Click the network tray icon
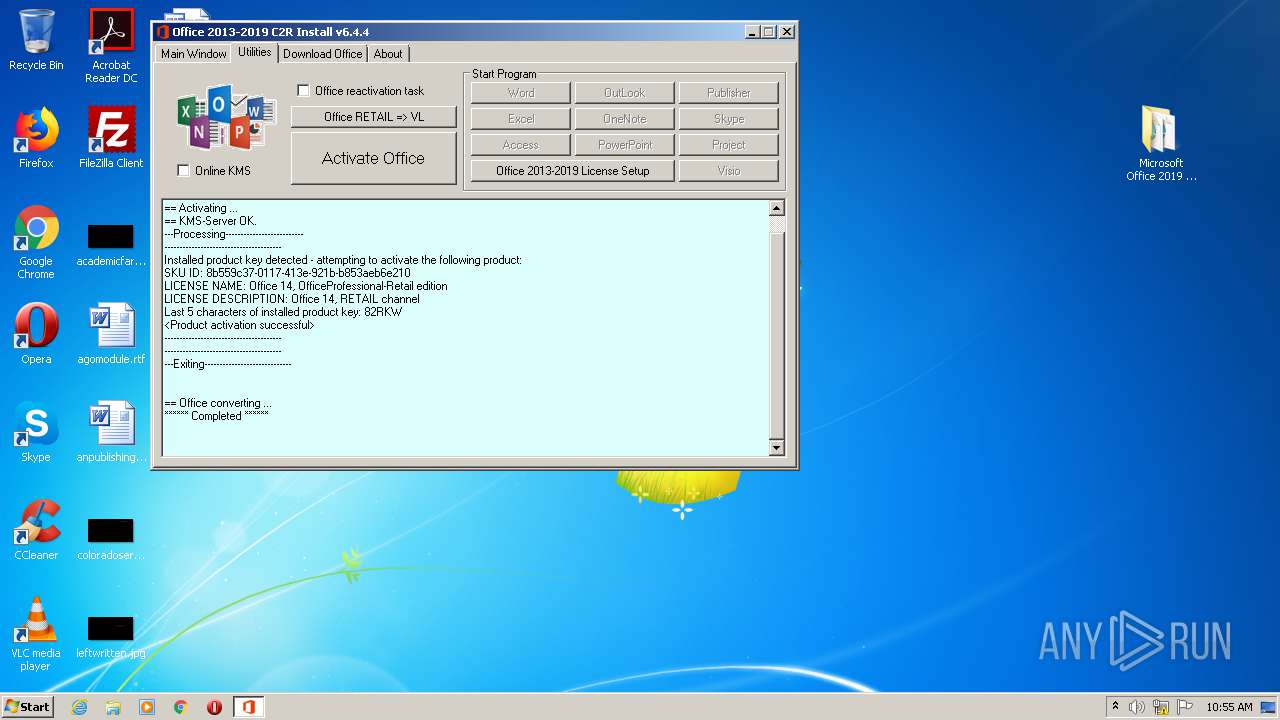This screenshot has height=720, width=1280. point(1161,707)
